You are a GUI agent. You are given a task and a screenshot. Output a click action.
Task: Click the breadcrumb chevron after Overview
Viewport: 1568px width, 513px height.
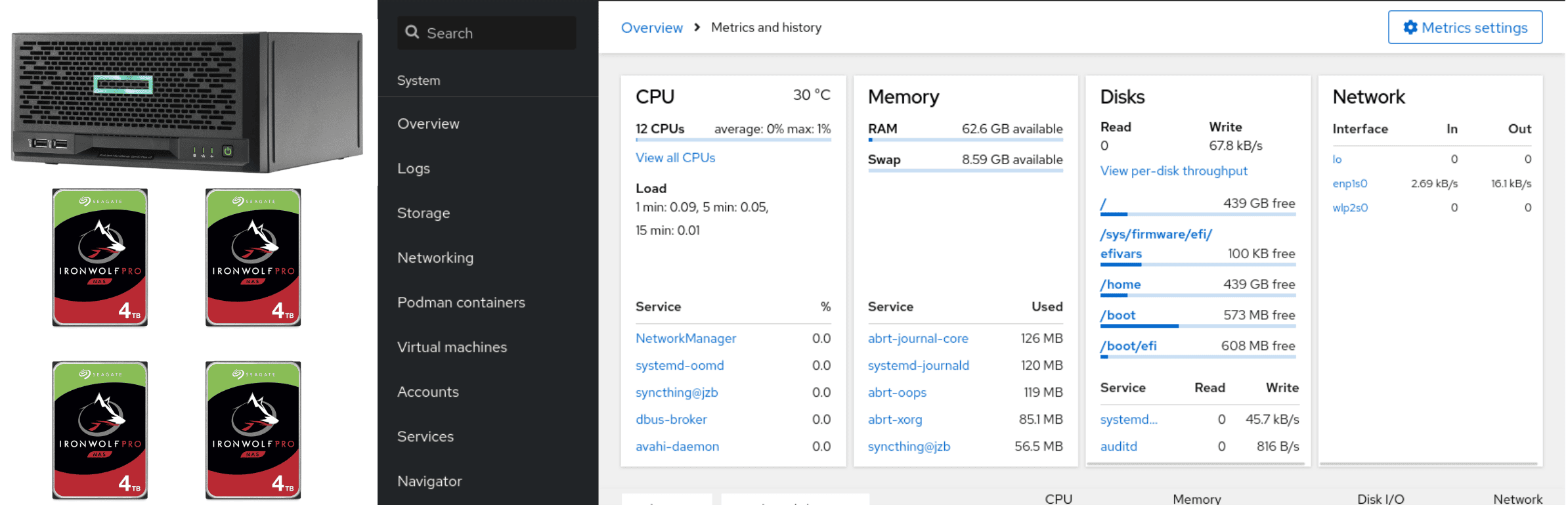[x=697, y=28]
